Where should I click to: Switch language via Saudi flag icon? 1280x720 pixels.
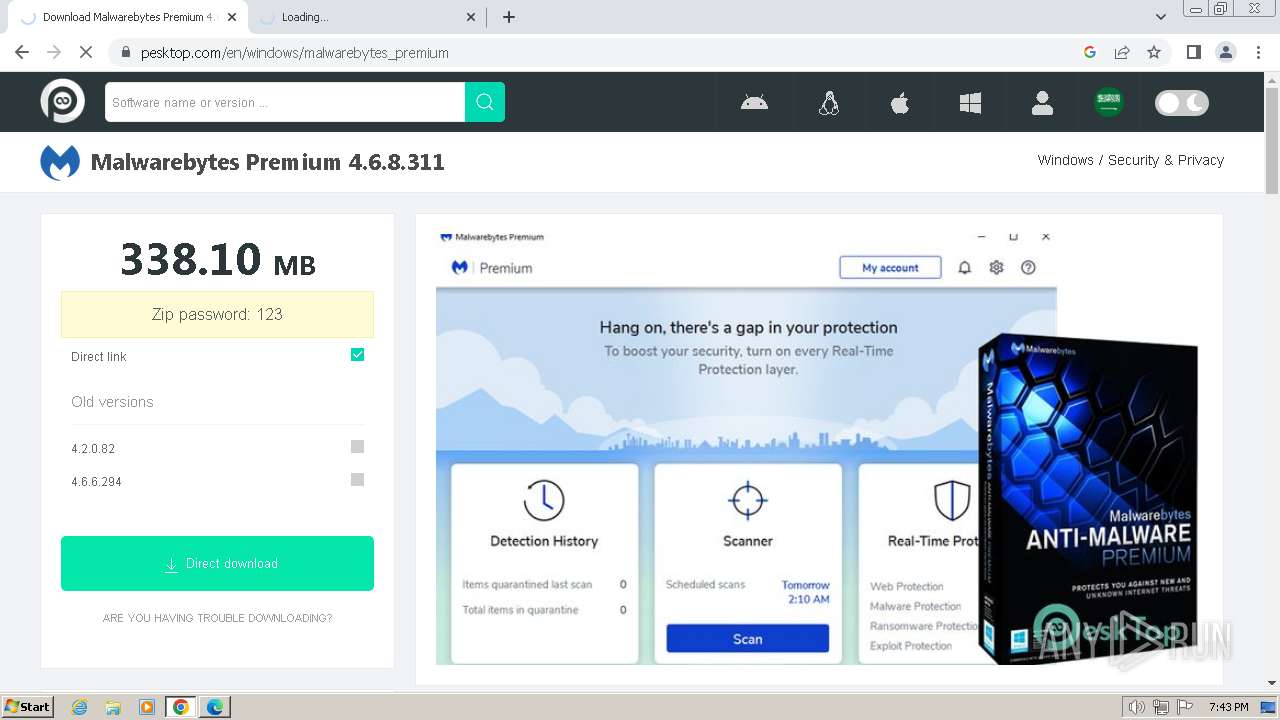[x=1108, y=102]
